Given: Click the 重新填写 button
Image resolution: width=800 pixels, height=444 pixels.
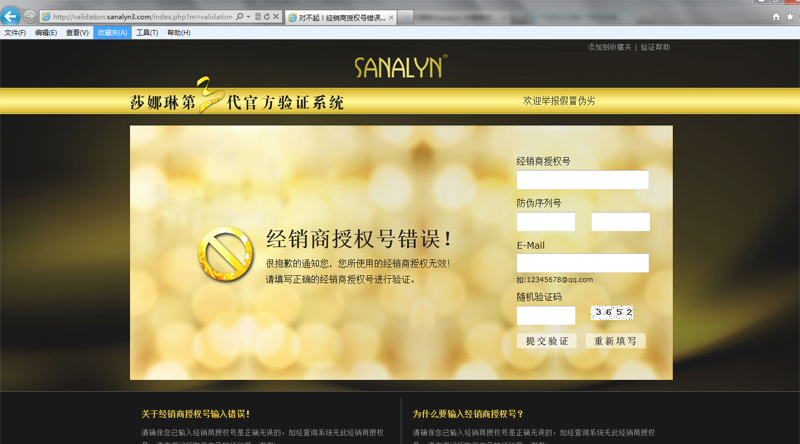Looking at the screenshot, I should (x=615, y=341).
